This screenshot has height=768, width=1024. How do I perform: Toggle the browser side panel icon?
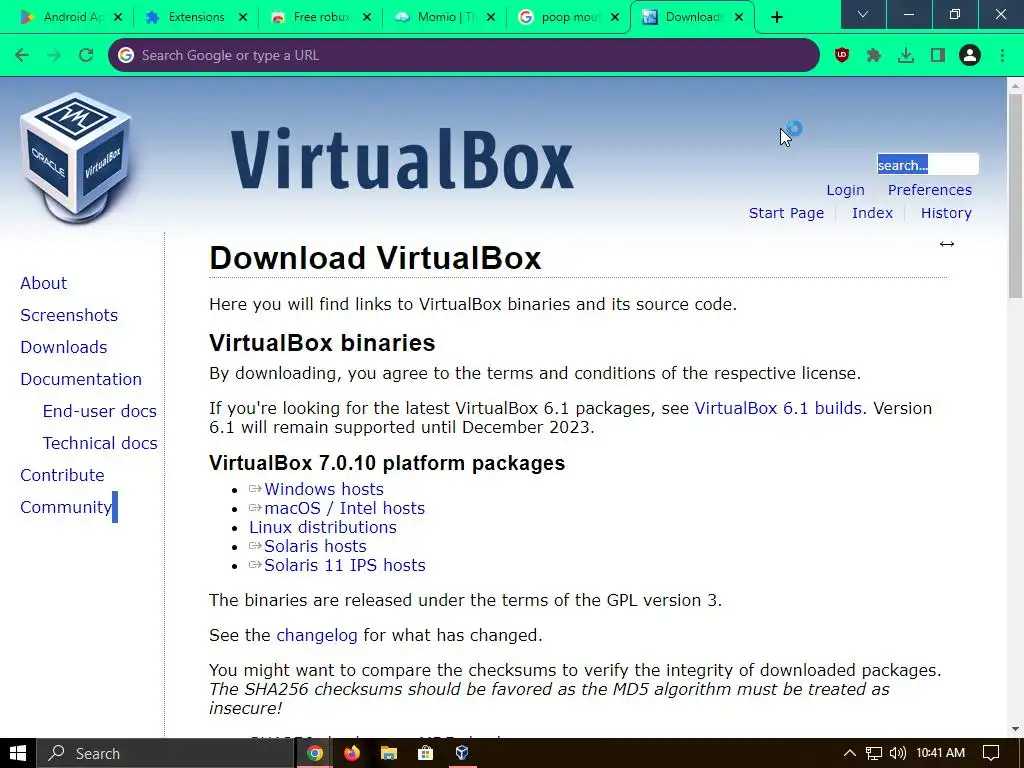tap(938, 56)
